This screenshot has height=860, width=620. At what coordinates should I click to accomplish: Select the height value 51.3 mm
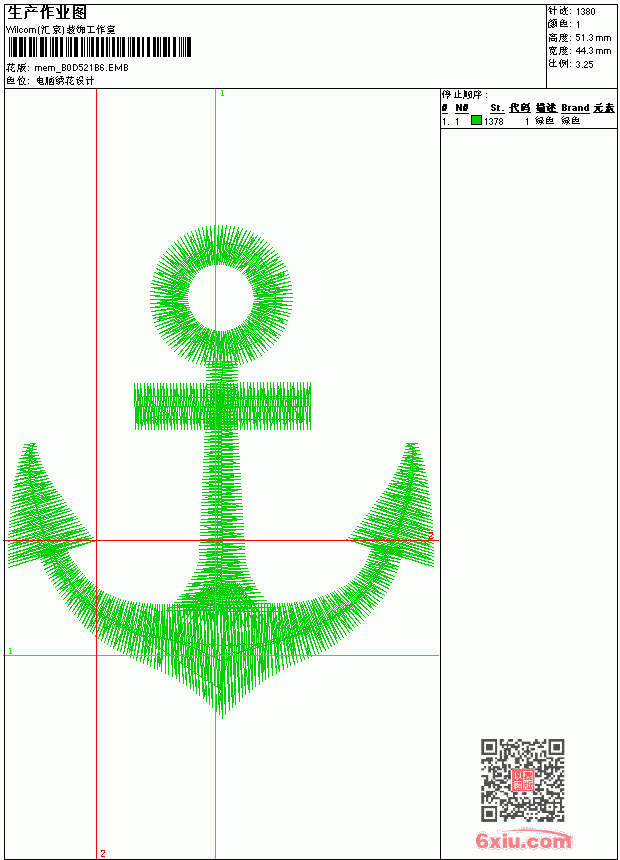(x=593, y=38)
